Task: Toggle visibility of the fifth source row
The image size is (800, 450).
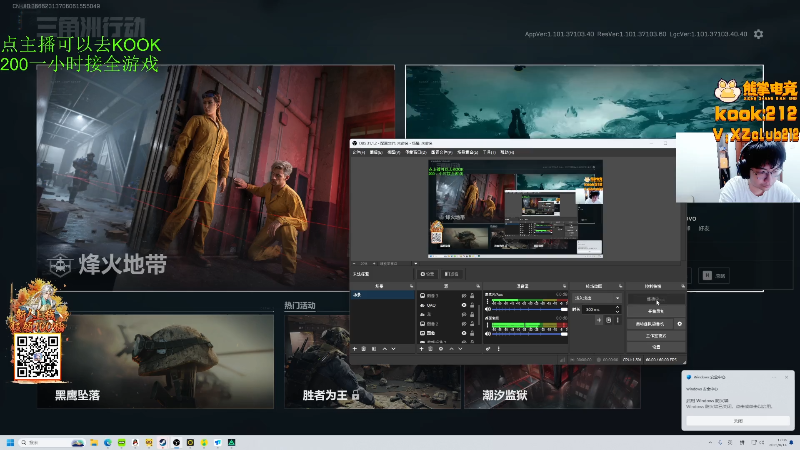Action: pyautogui.click(x=464, y=333)
